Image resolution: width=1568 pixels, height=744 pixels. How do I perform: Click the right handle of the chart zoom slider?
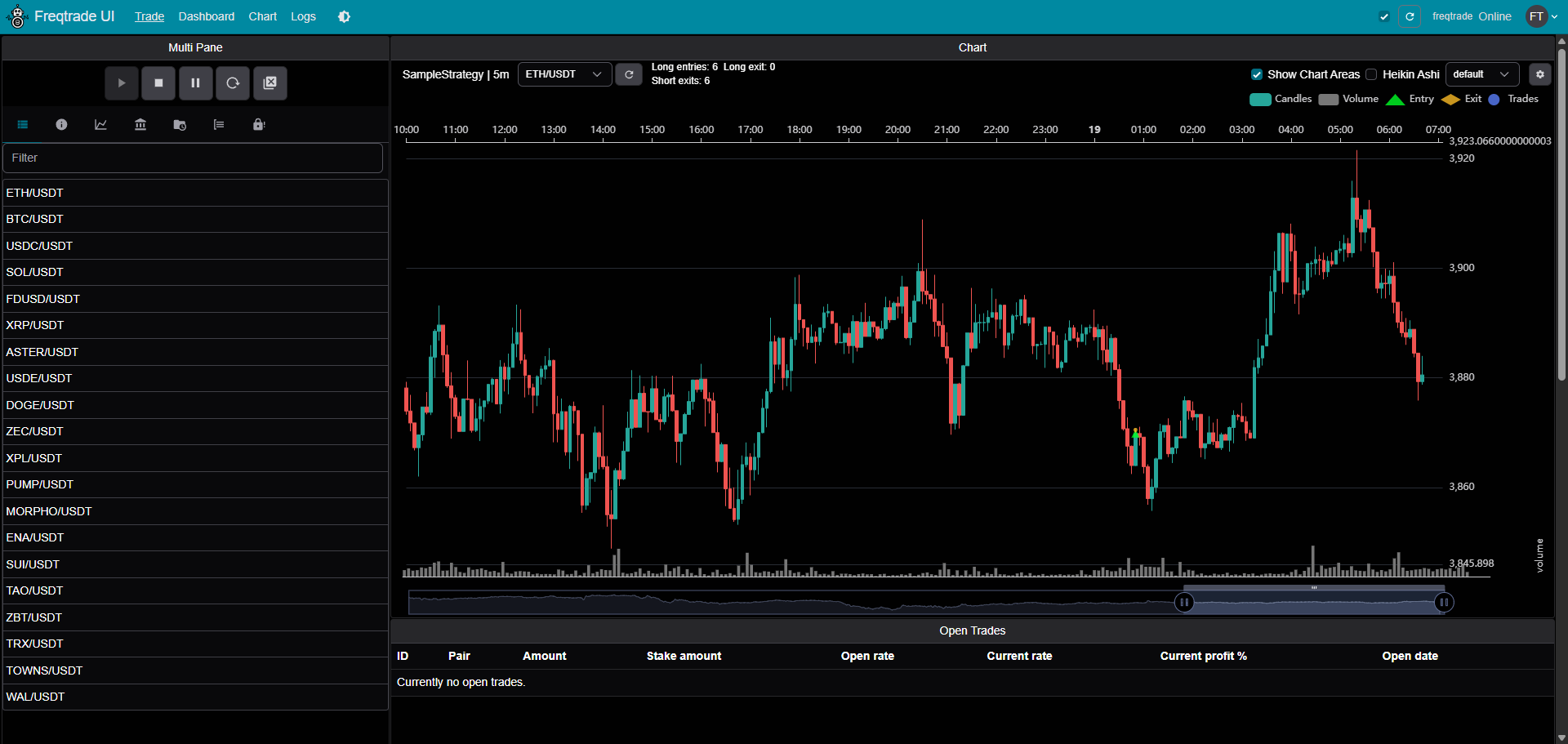tap(1444, 603)
